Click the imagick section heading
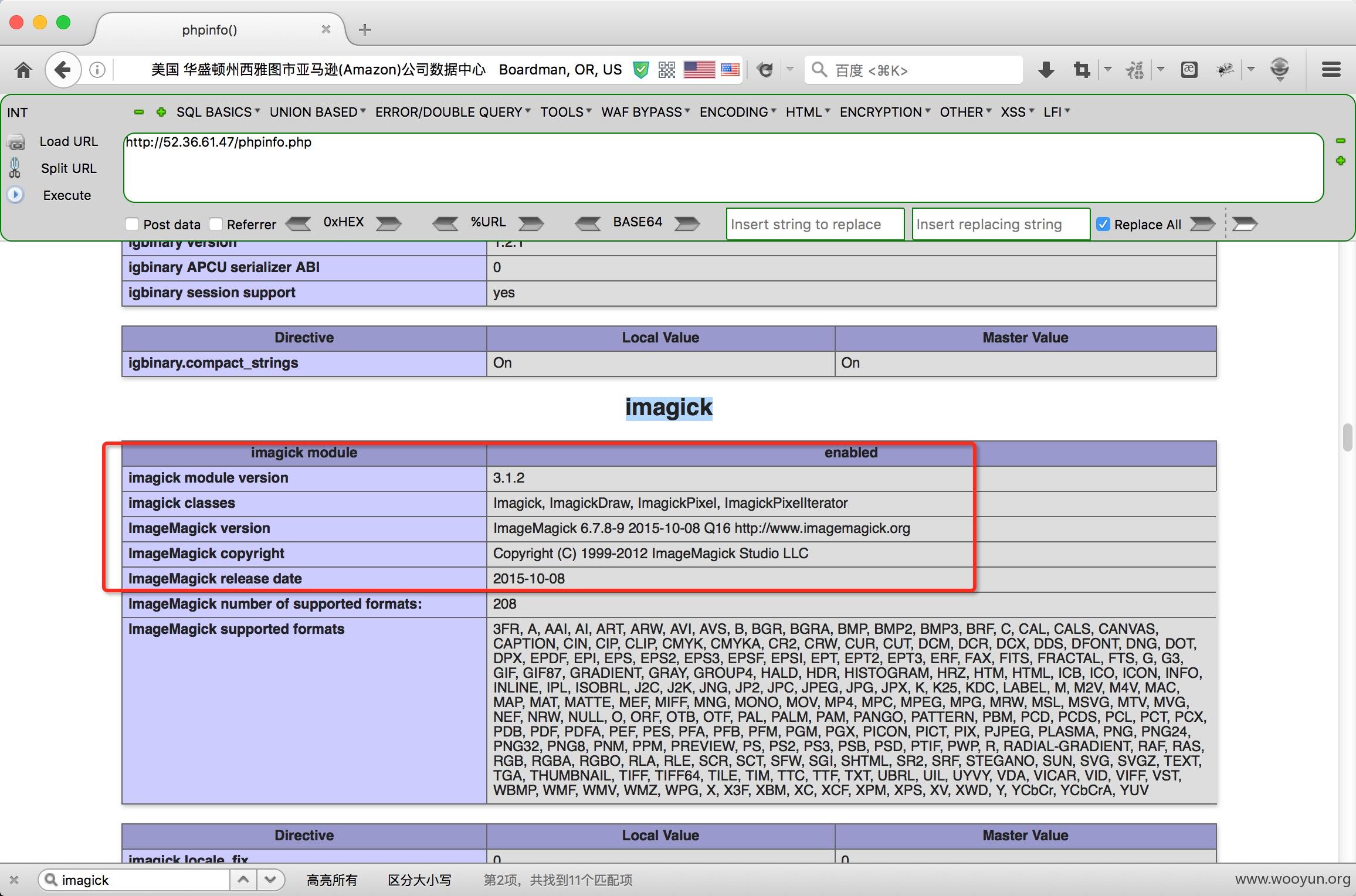 click(669, 408)
